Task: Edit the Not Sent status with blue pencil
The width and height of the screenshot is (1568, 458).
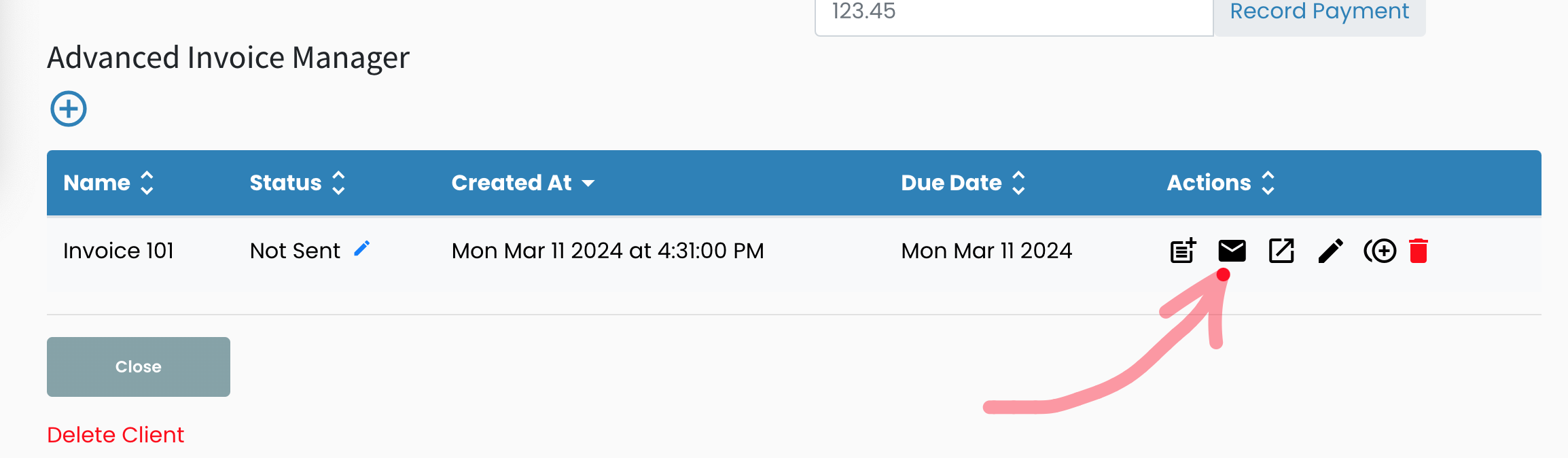Action: point(362,249)
